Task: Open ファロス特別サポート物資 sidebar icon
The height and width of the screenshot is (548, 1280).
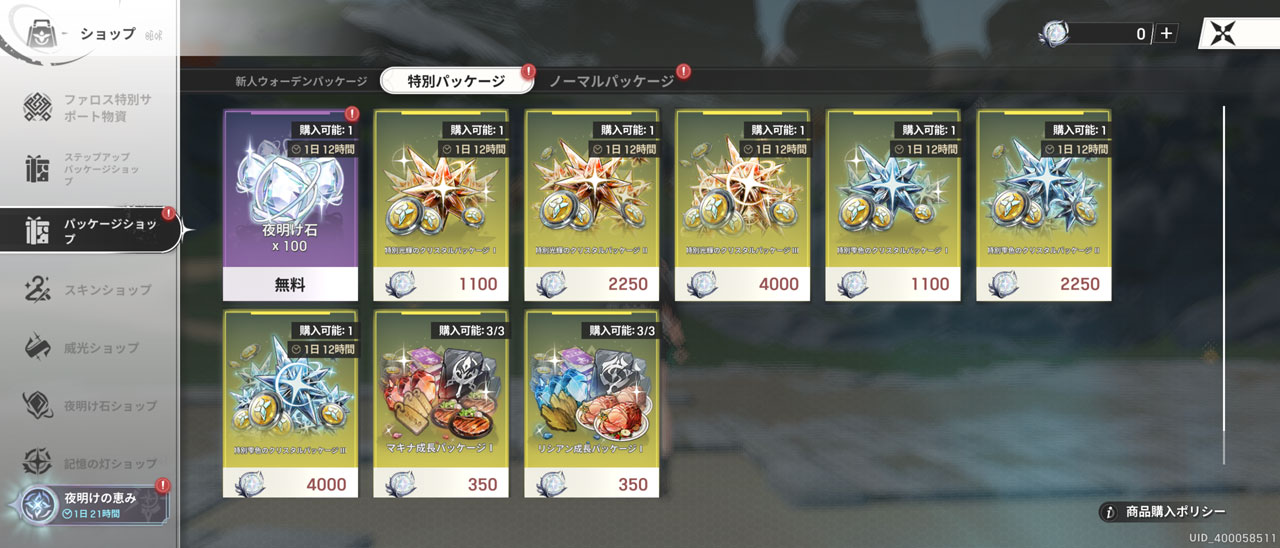Action: [37, 108]
